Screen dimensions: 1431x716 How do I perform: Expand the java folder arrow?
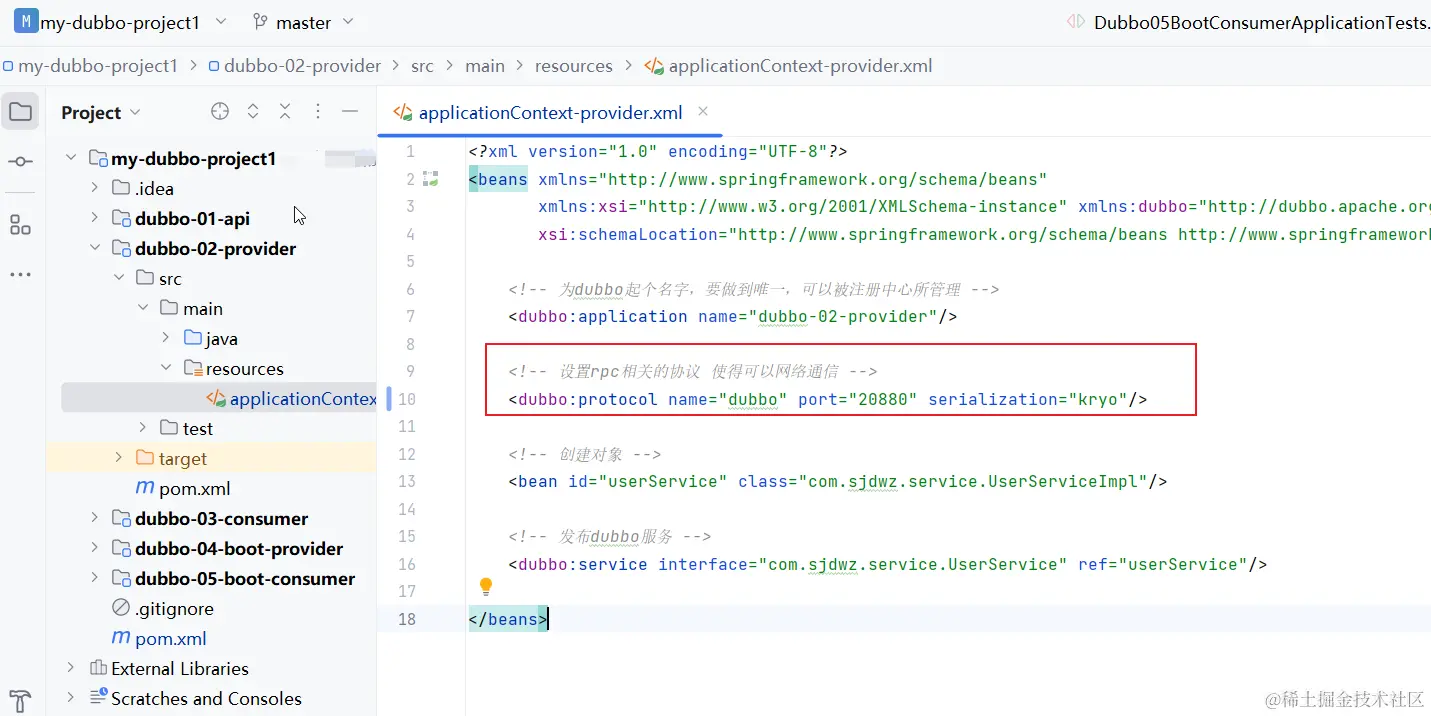click(167, 338)
